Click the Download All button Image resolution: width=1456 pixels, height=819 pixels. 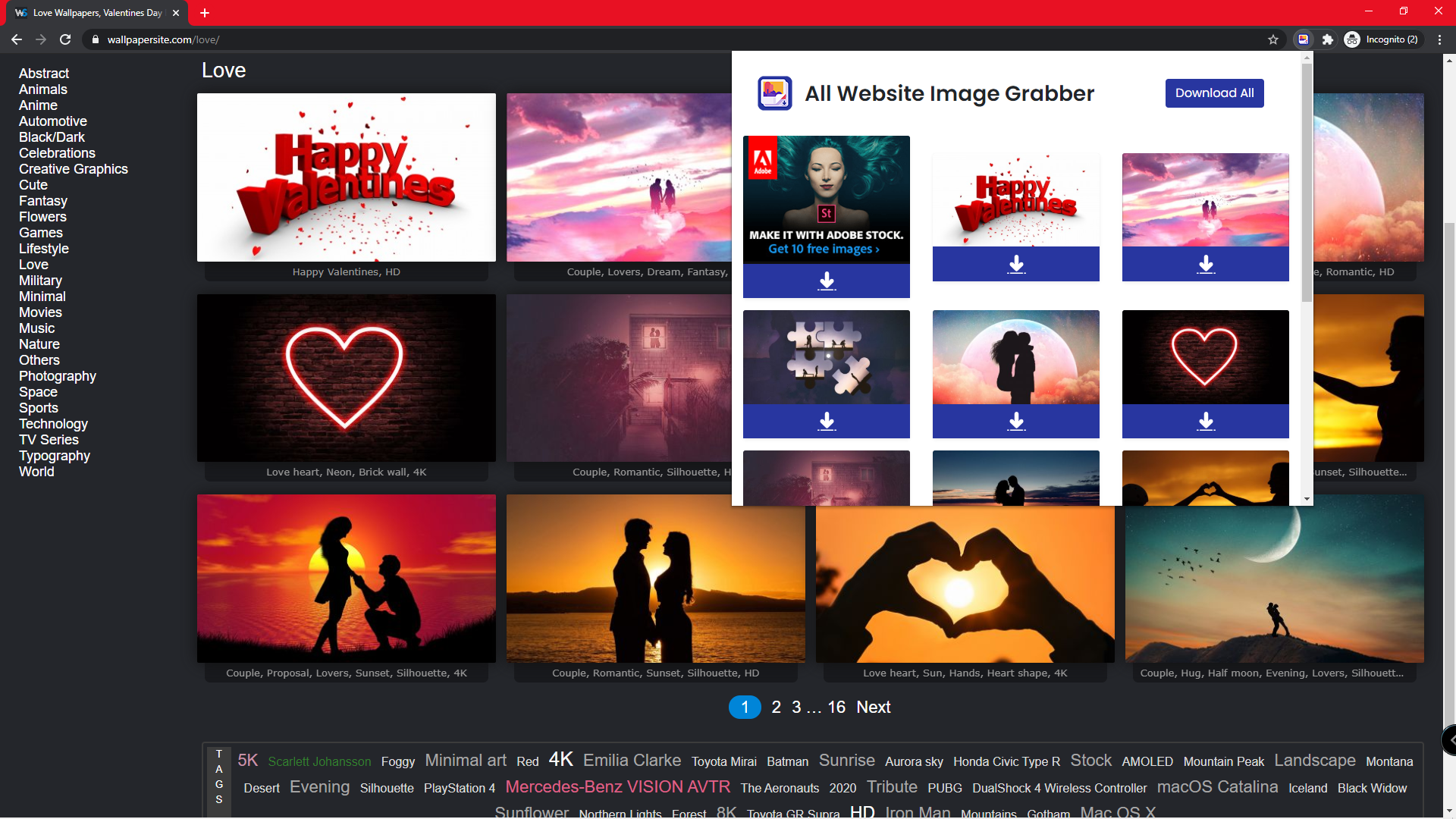coord(1213,93)
